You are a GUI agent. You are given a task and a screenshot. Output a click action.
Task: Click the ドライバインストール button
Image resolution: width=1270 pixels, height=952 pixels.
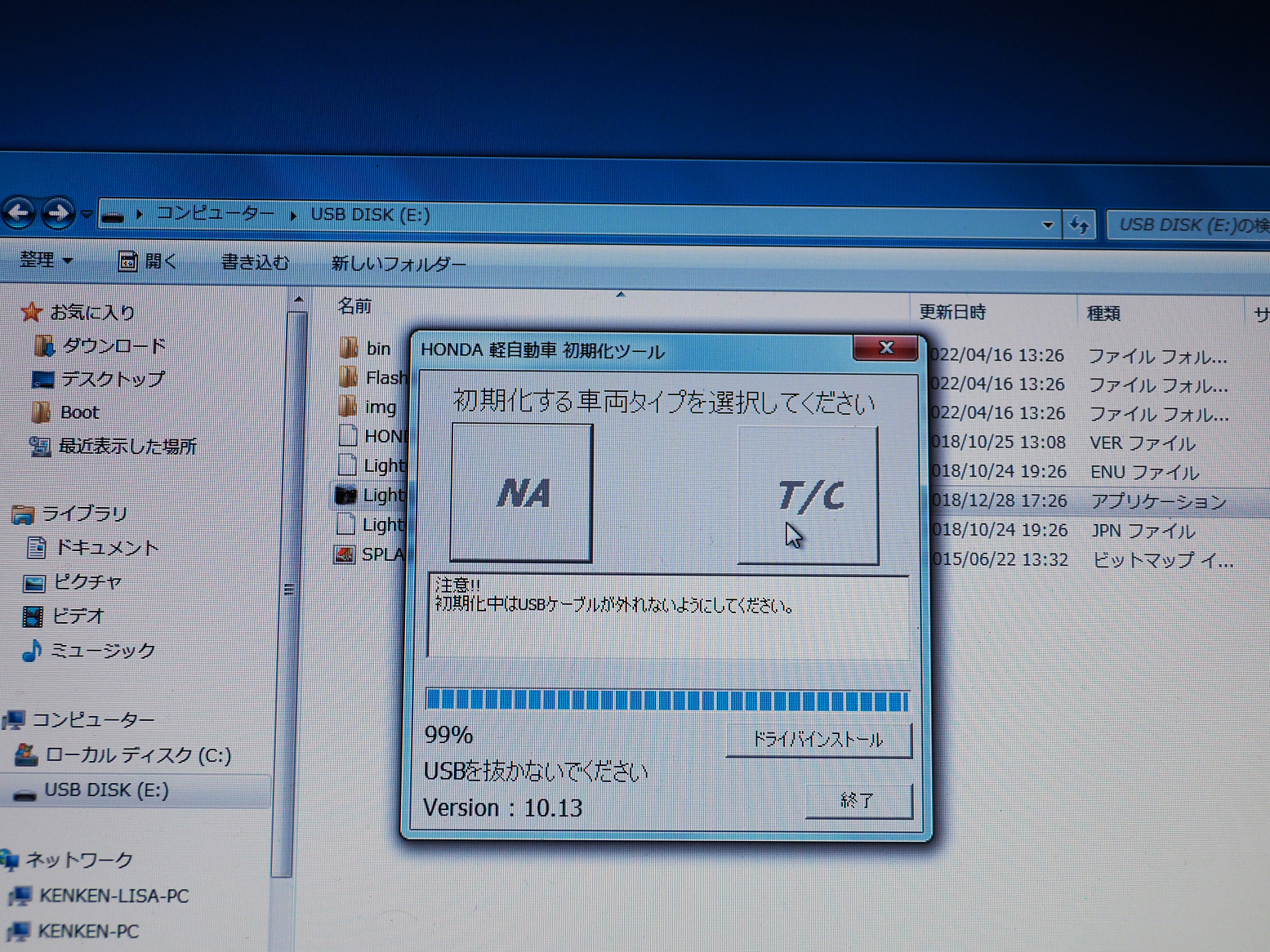click(x=818, y=740)
